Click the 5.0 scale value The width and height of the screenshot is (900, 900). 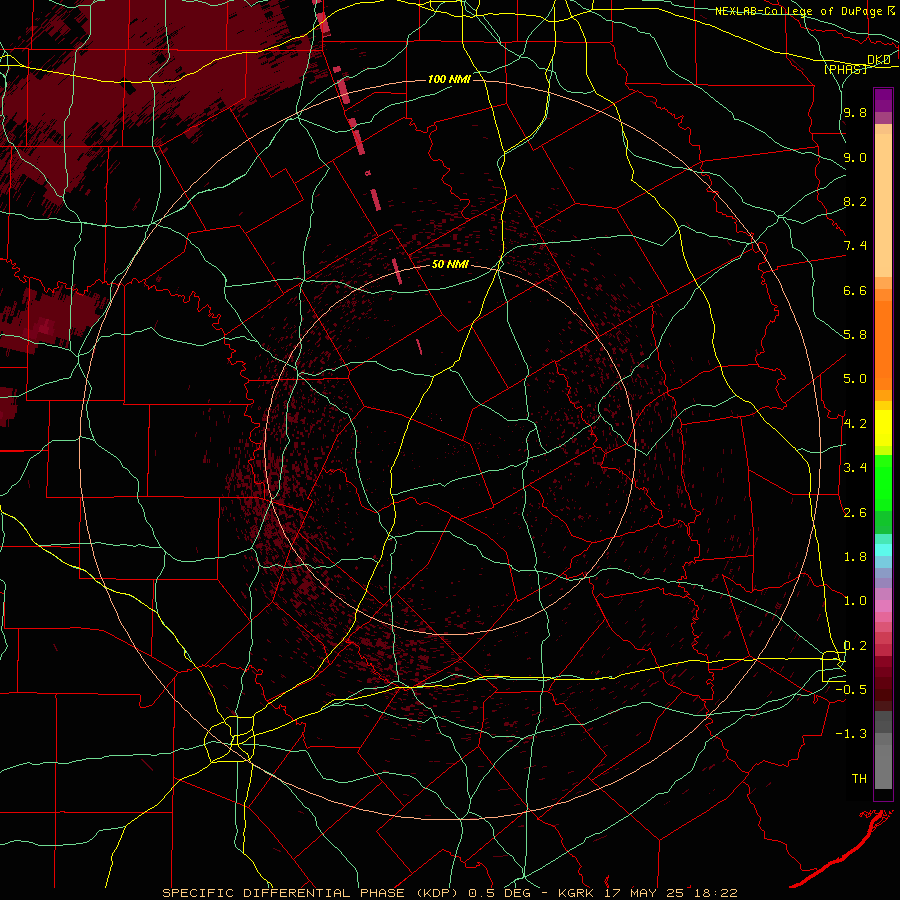[855, 379]
